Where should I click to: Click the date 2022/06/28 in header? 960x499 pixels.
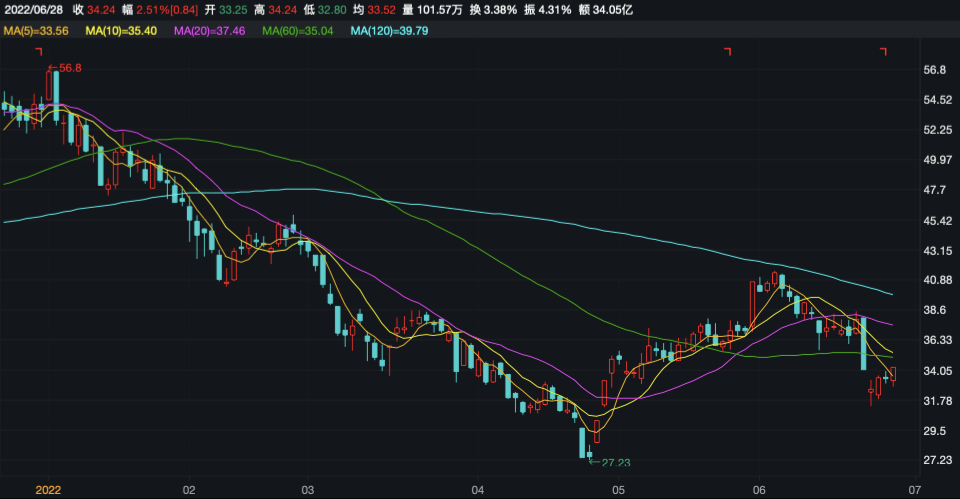(x=35, y=10)
